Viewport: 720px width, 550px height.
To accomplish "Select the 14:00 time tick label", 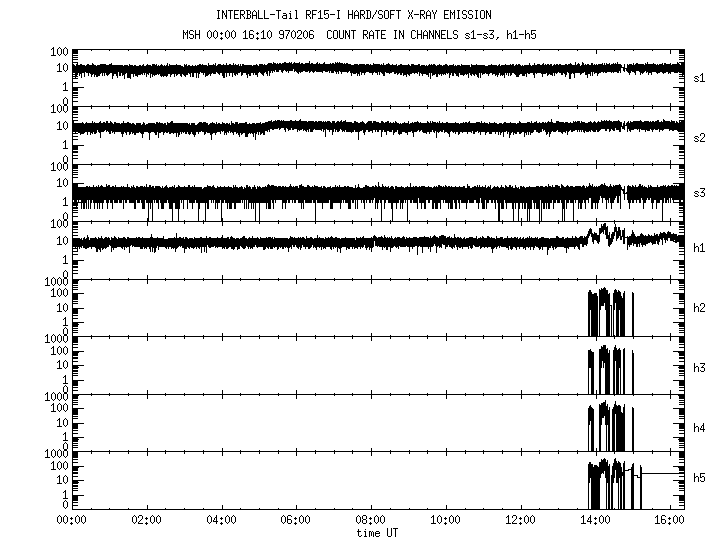I will point(595,520).
